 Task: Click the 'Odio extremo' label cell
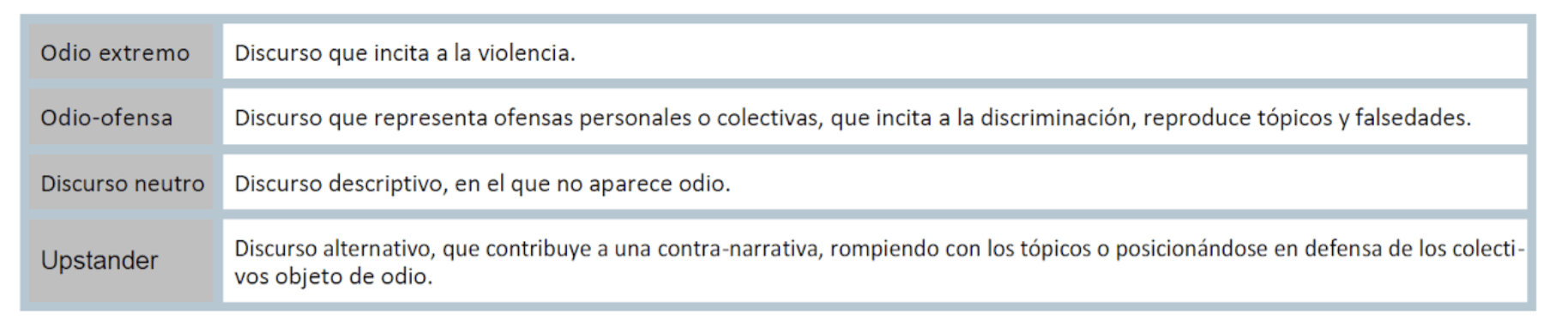(x=121, y=52)
